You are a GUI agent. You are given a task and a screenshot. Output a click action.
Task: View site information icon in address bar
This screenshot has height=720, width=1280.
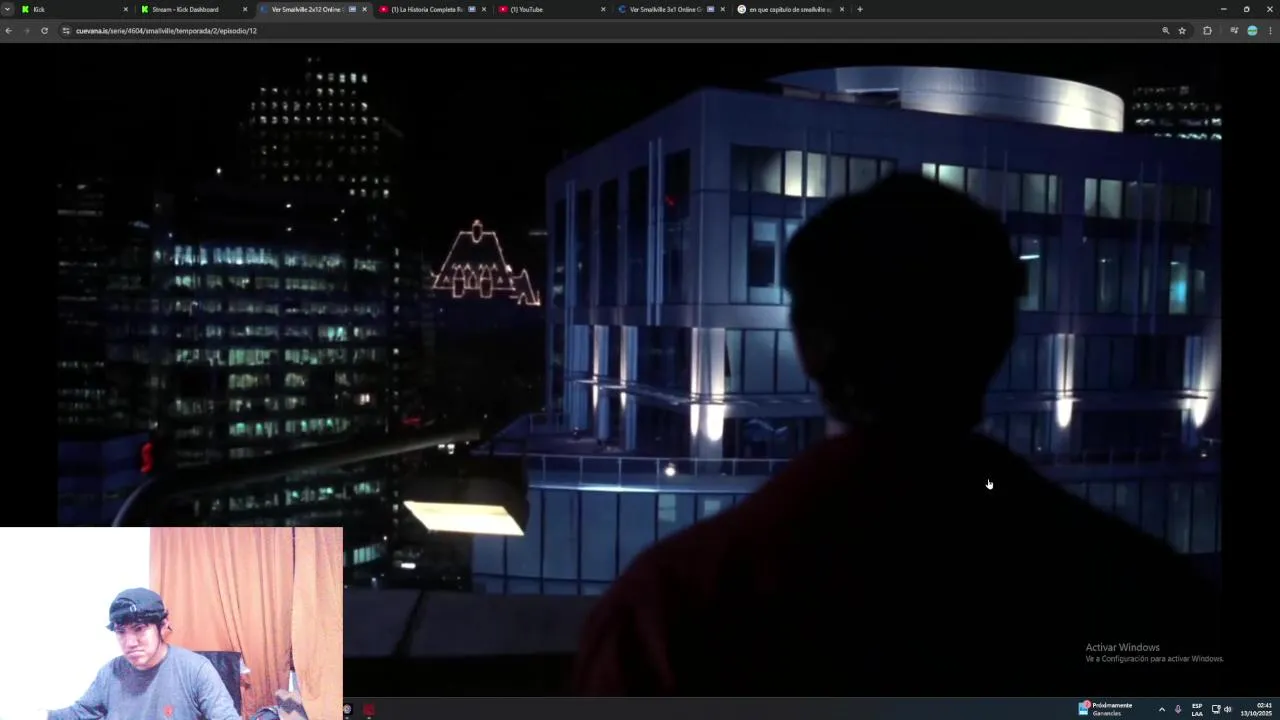click(66, 31)
